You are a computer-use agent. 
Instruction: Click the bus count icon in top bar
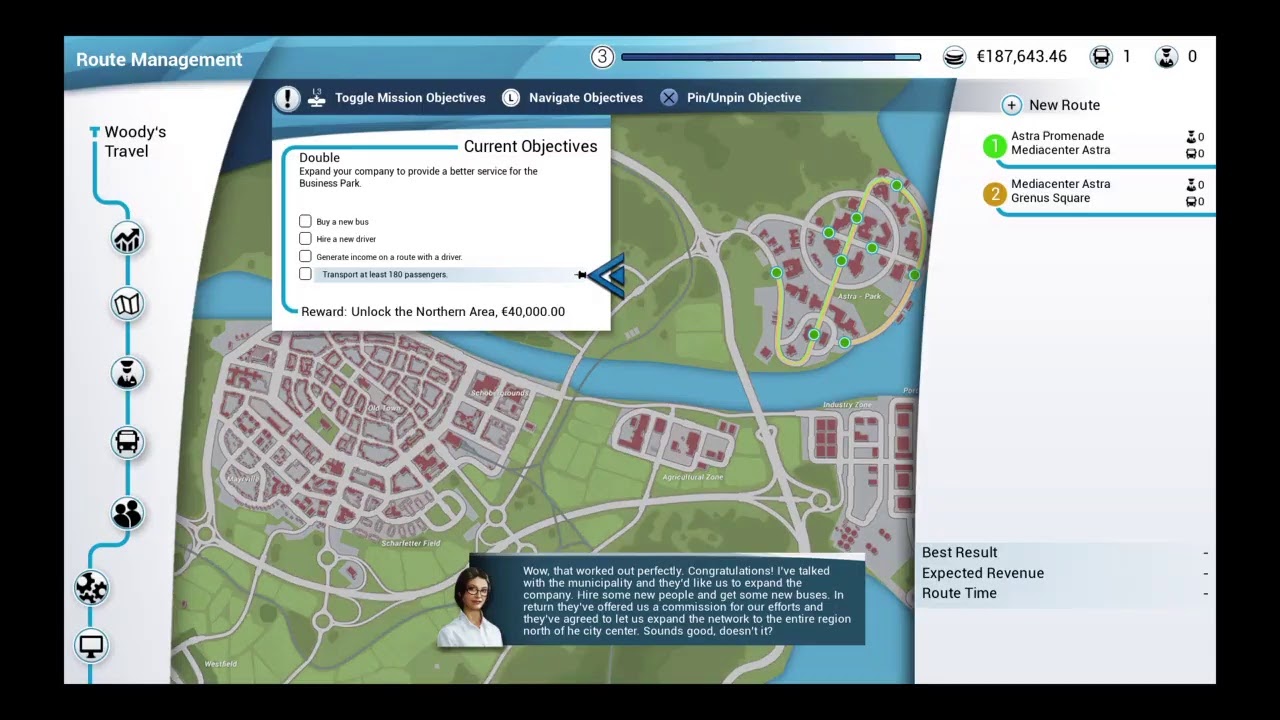(1101, 57)
